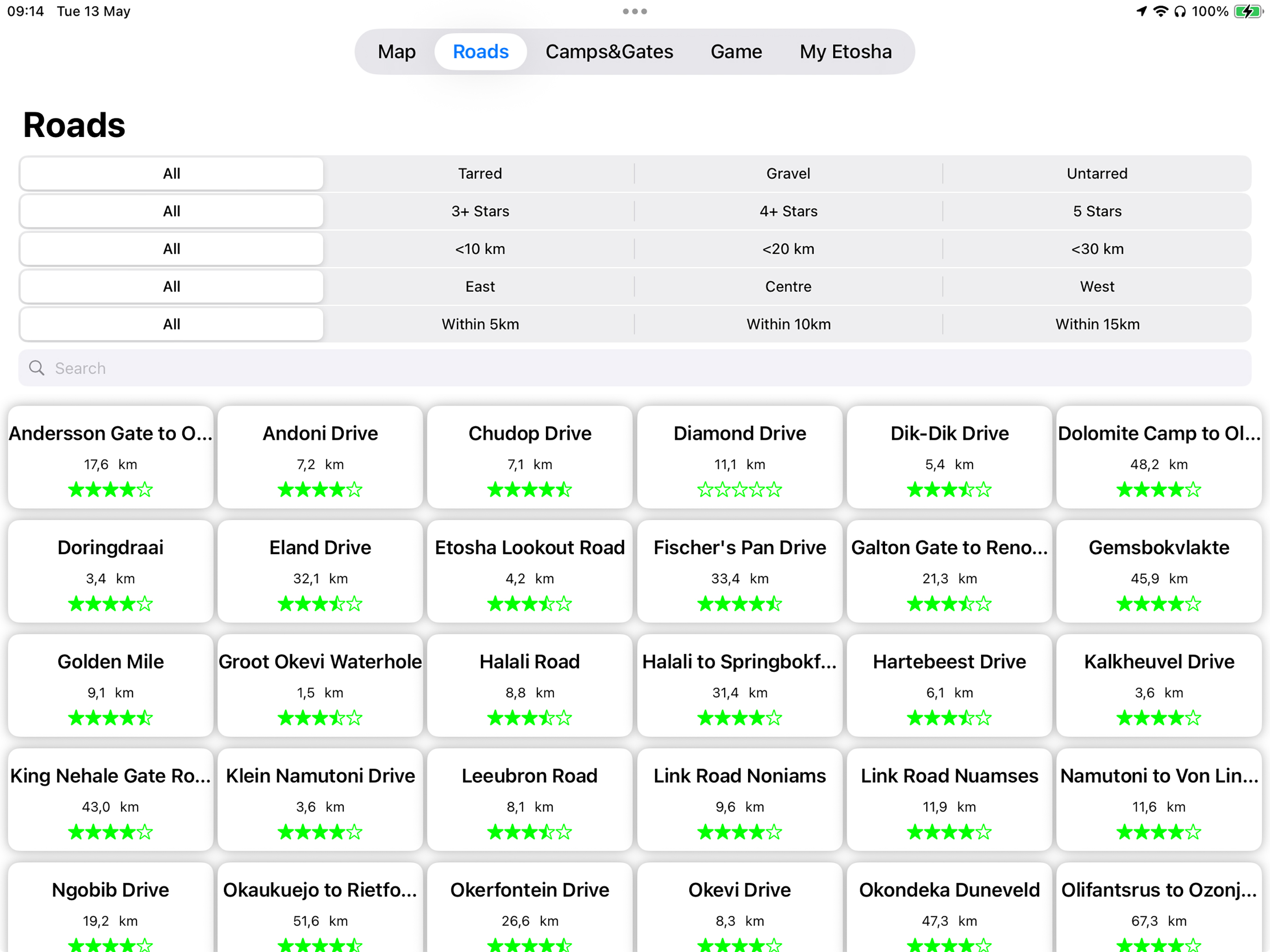The image size is (1270, 952).
Task: Select the Within 10km distance filter
Action: (x=788, y=324)
